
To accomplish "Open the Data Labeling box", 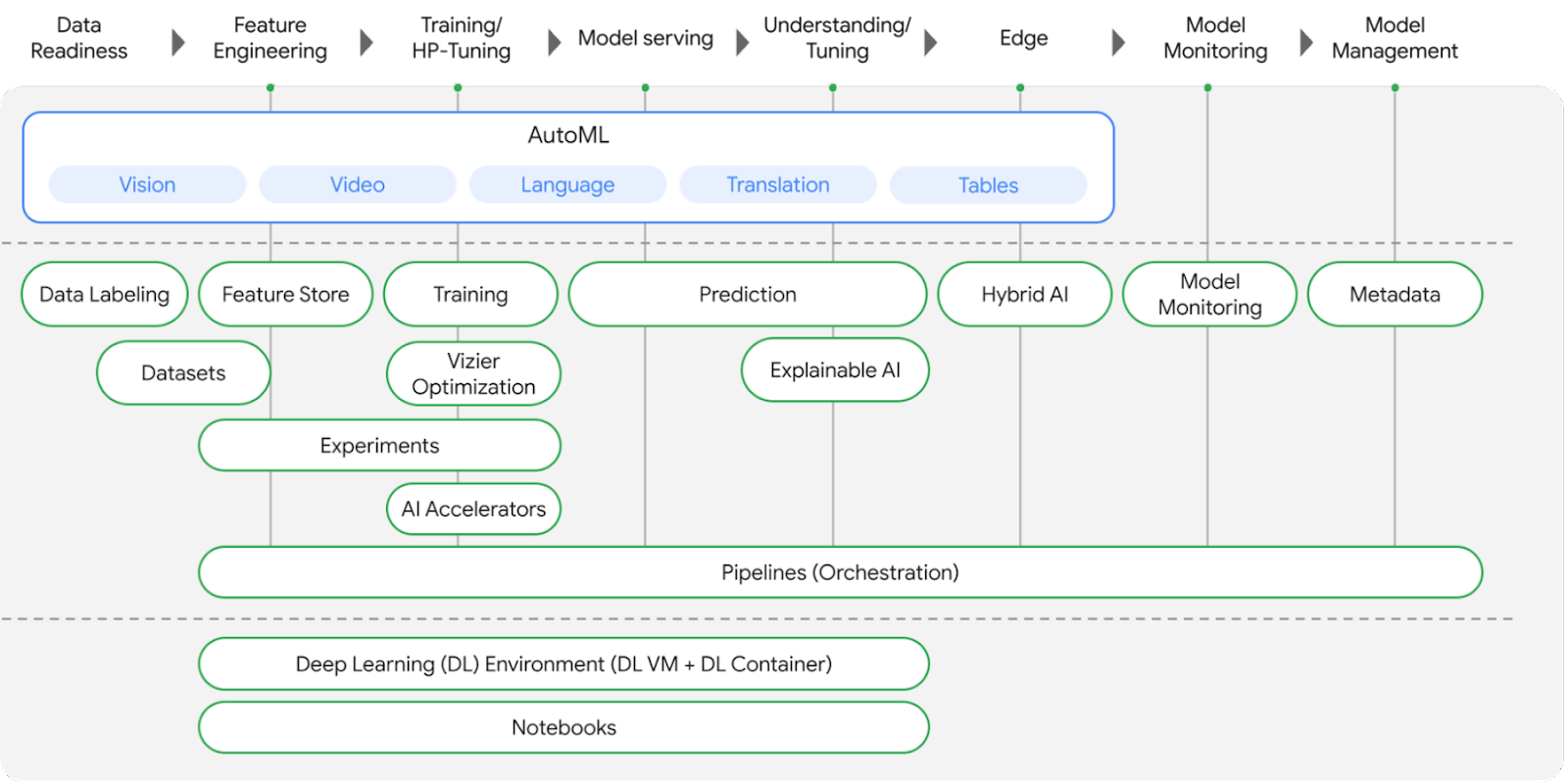I will (x=105, y=294).
